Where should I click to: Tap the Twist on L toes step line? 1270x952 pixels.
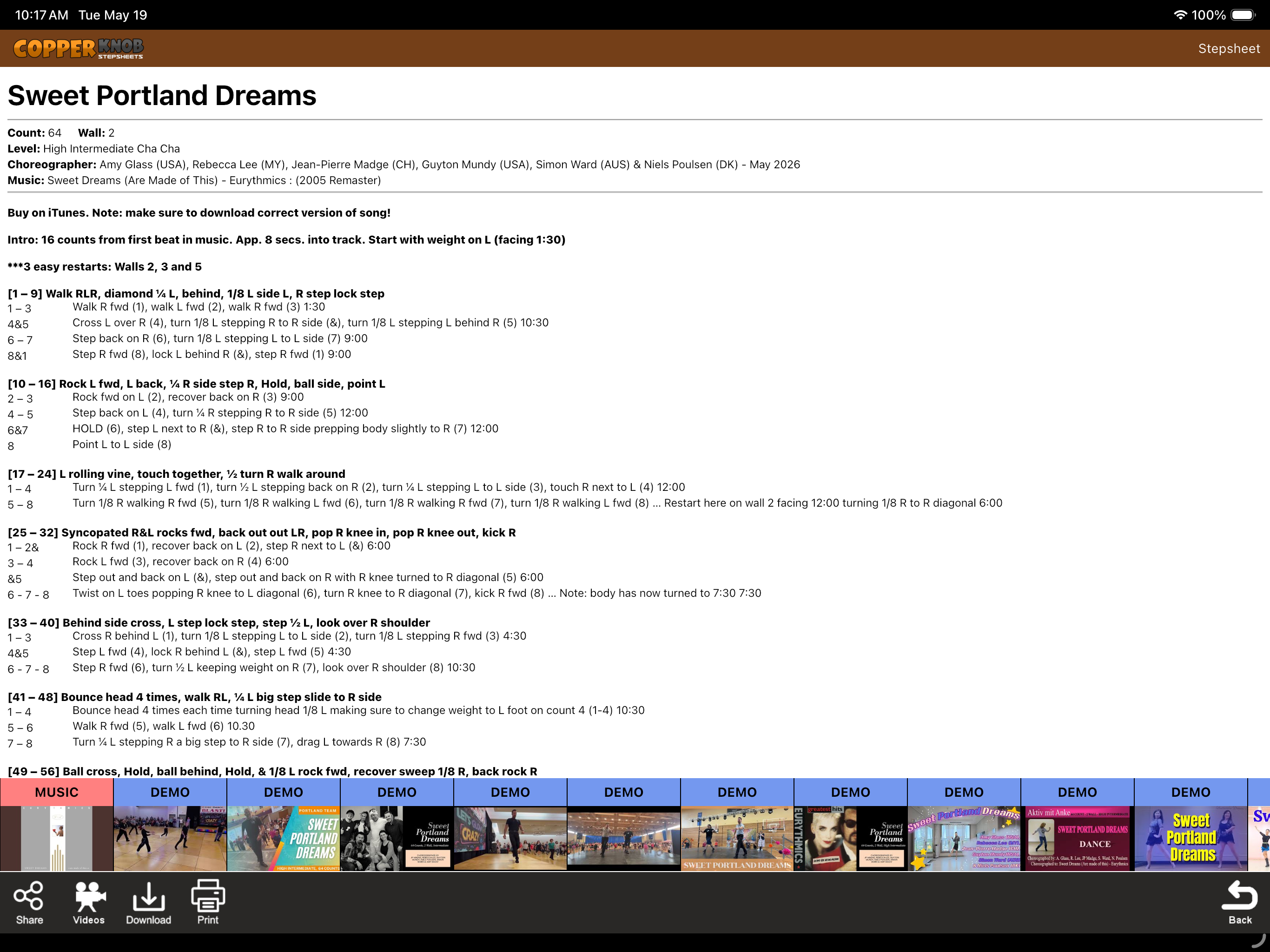417,593
